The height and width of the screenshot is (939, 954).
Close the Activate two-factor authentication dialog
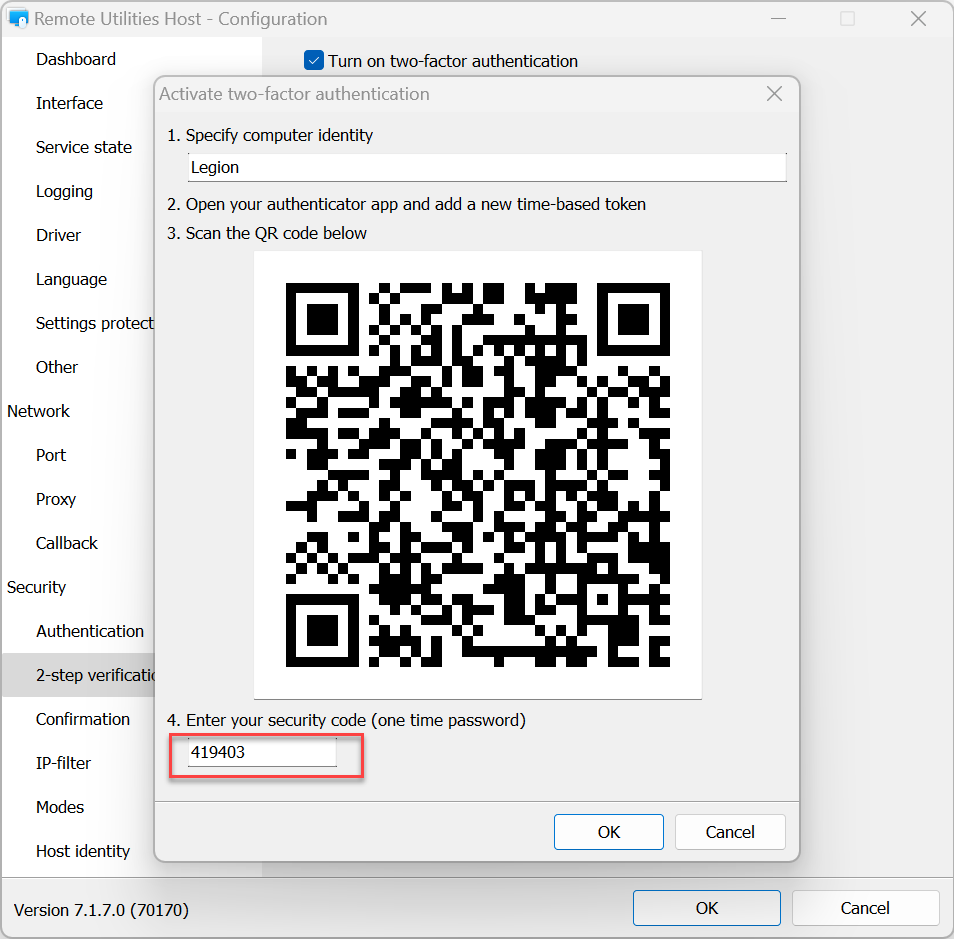click(773, 94)
